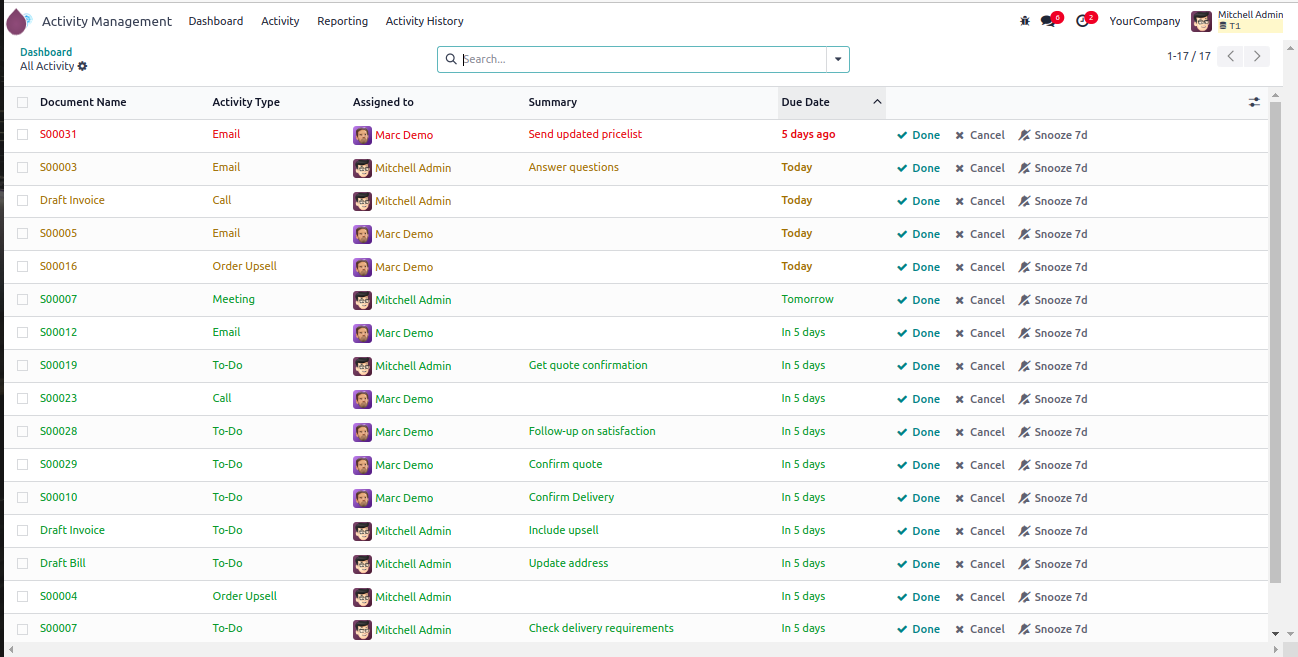
Task: Open the conversations message icon
Action: tap(1048, 21)
